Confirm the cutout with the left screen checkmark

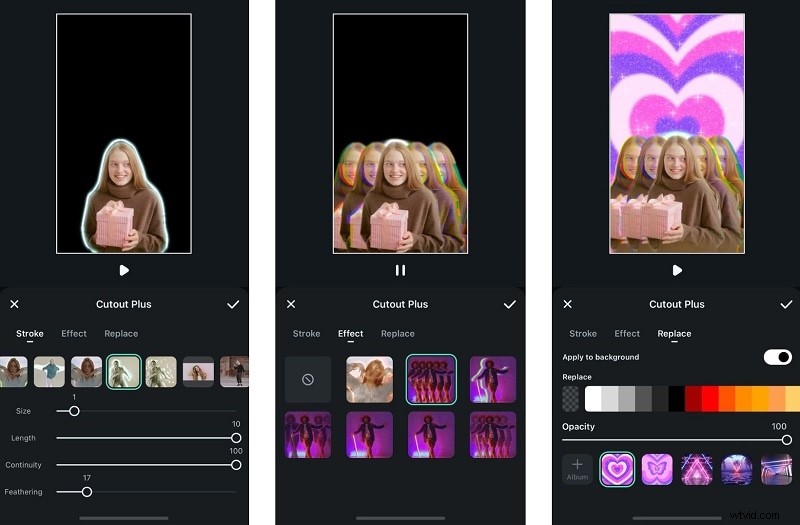(x=233, y=304)
